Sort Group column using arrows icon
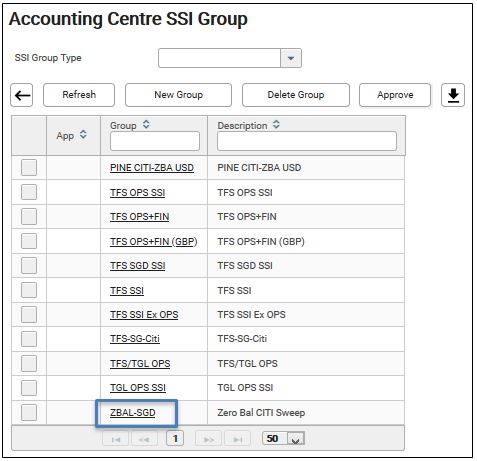This screenshot has width=477, height=461. coord(146,124)
